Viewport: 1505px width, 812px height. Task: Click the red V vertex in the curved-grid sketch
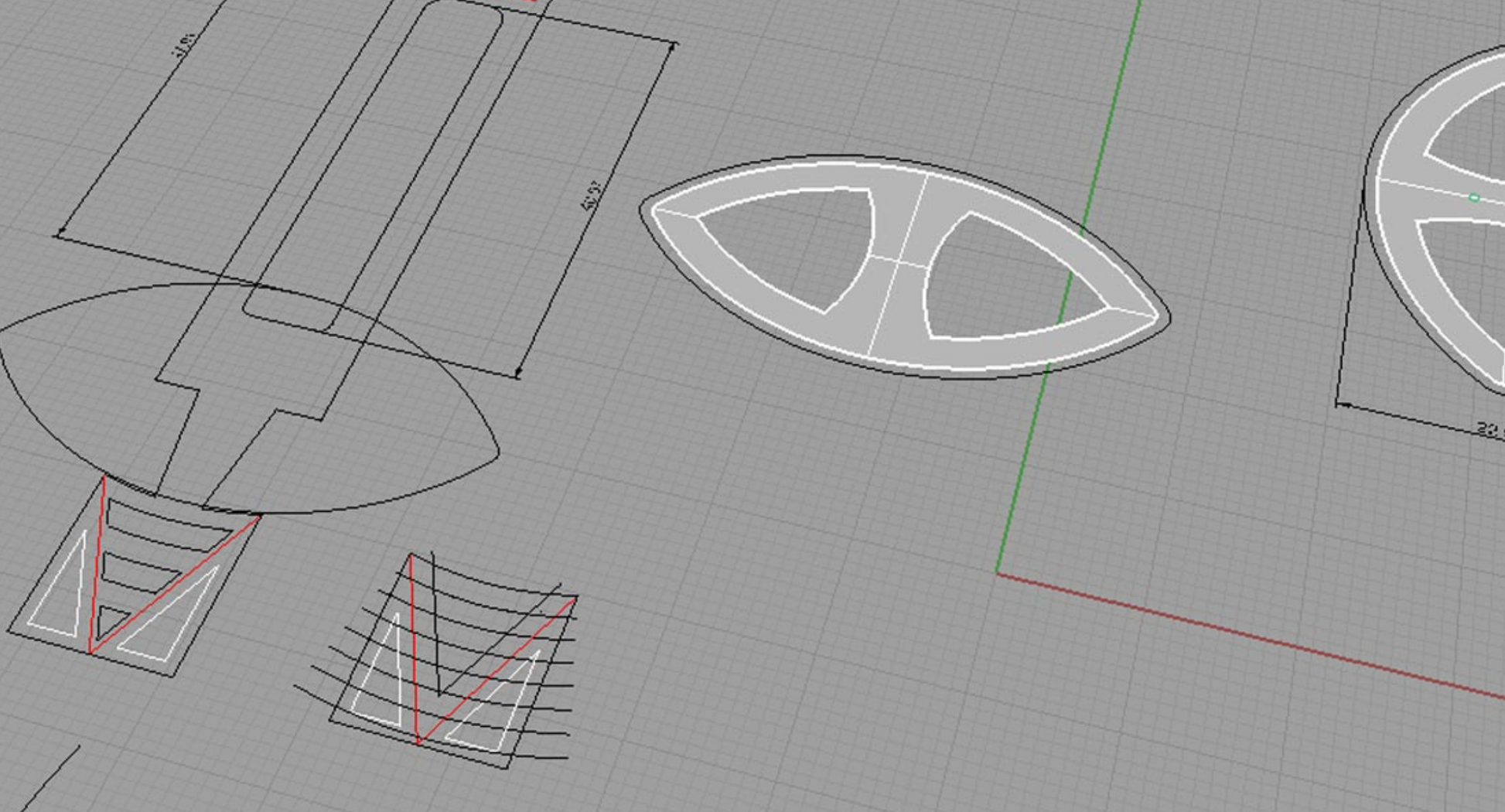tap(418, 742)
